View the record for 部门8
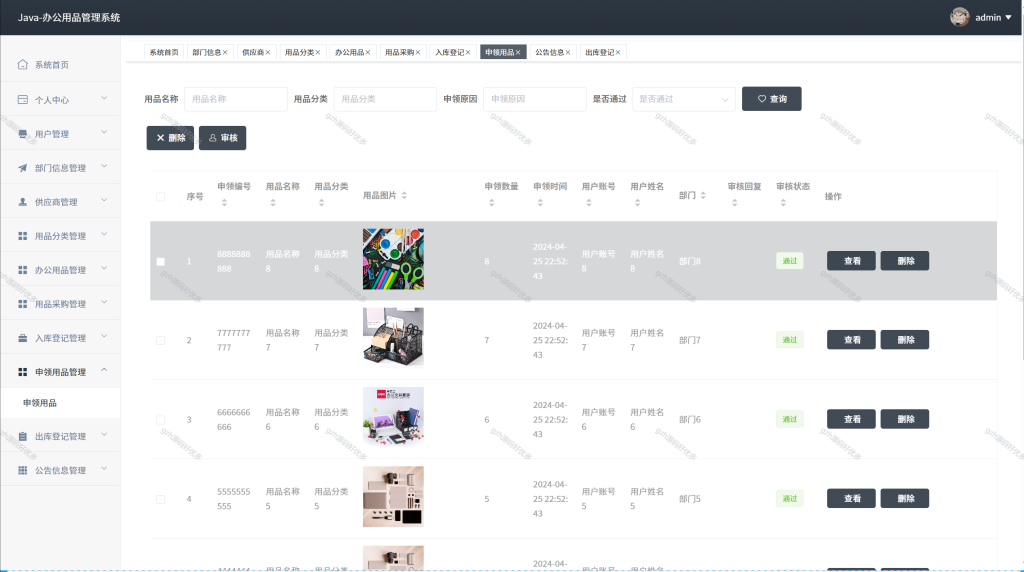Image resolution: width=1024 pixels, height=572 pixels. [x=851, y=261]
